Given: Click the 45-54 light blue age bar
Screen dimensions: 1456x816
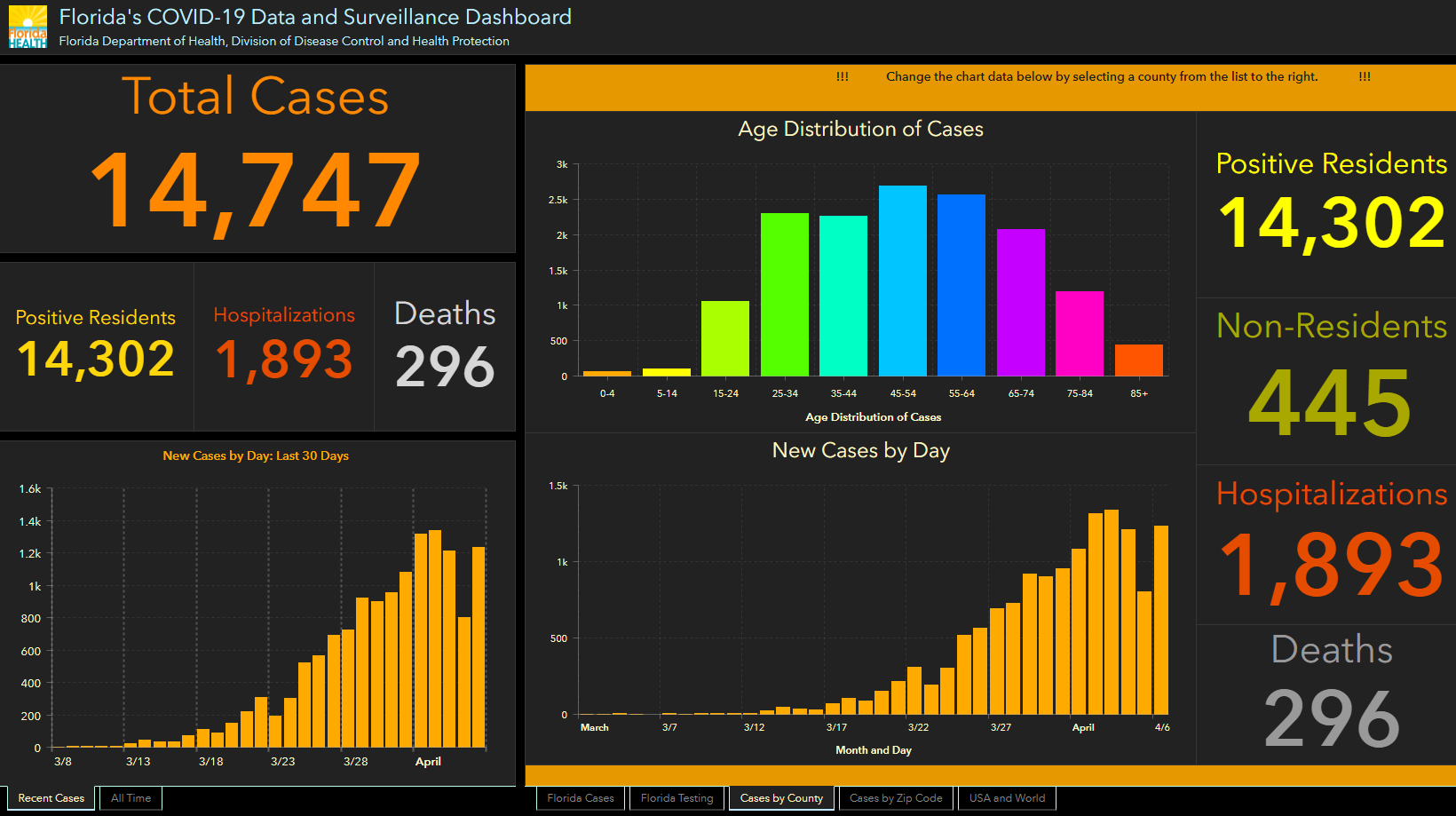Looking at the screenshot, I should (903, 281).
